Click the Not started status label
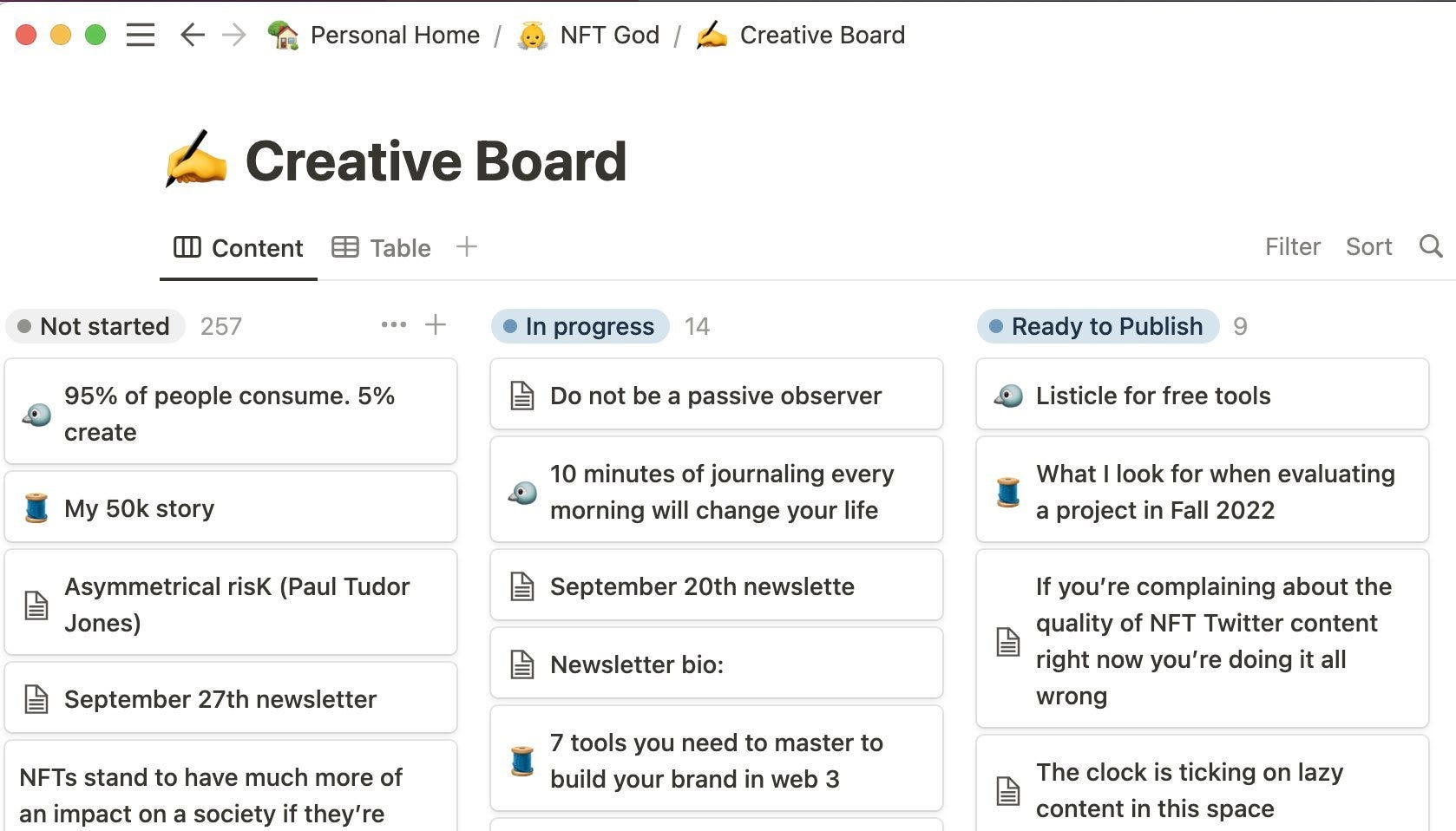Image resolution: width=1456 pixels, height=831 pixels. click(x=95, y=326)
